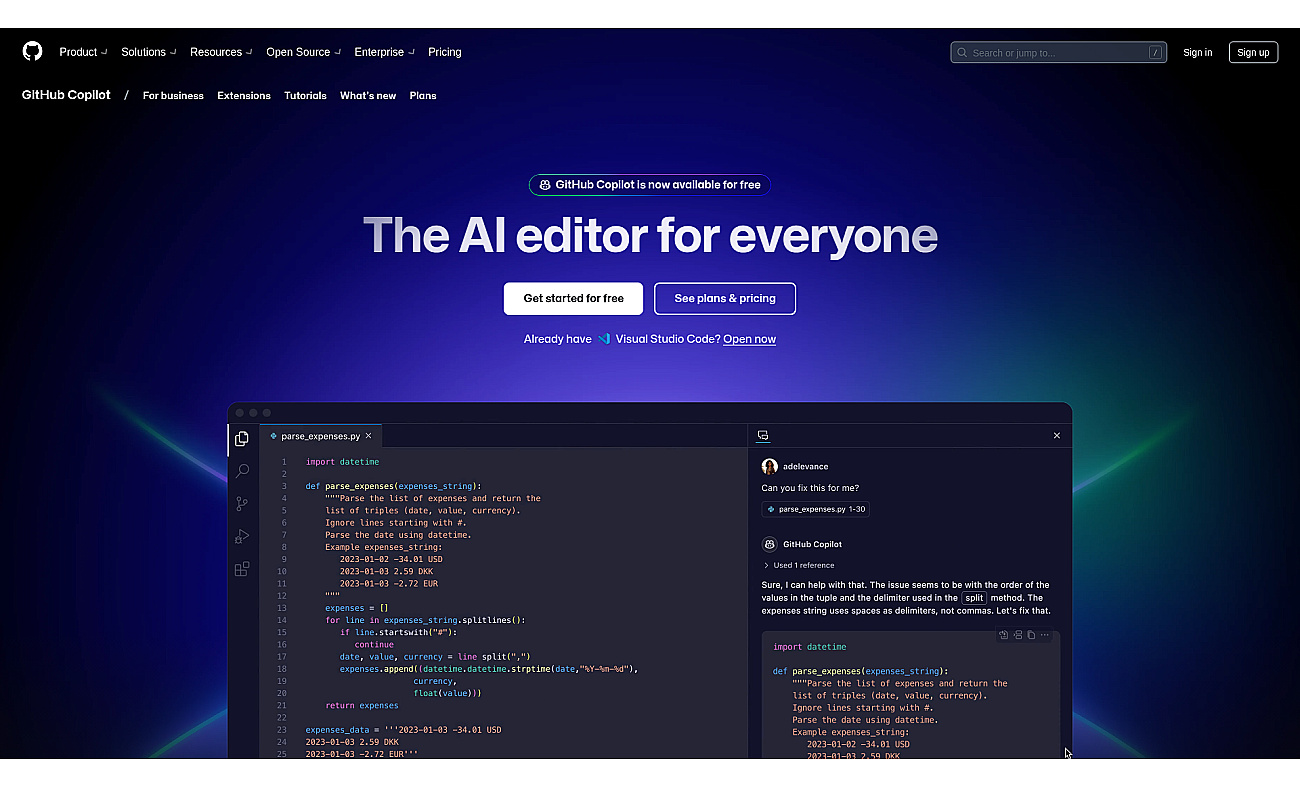This screenshot has width=1300, height=788.
Task: Open more actions ellipsis on code block
Action: point(1045,635)
